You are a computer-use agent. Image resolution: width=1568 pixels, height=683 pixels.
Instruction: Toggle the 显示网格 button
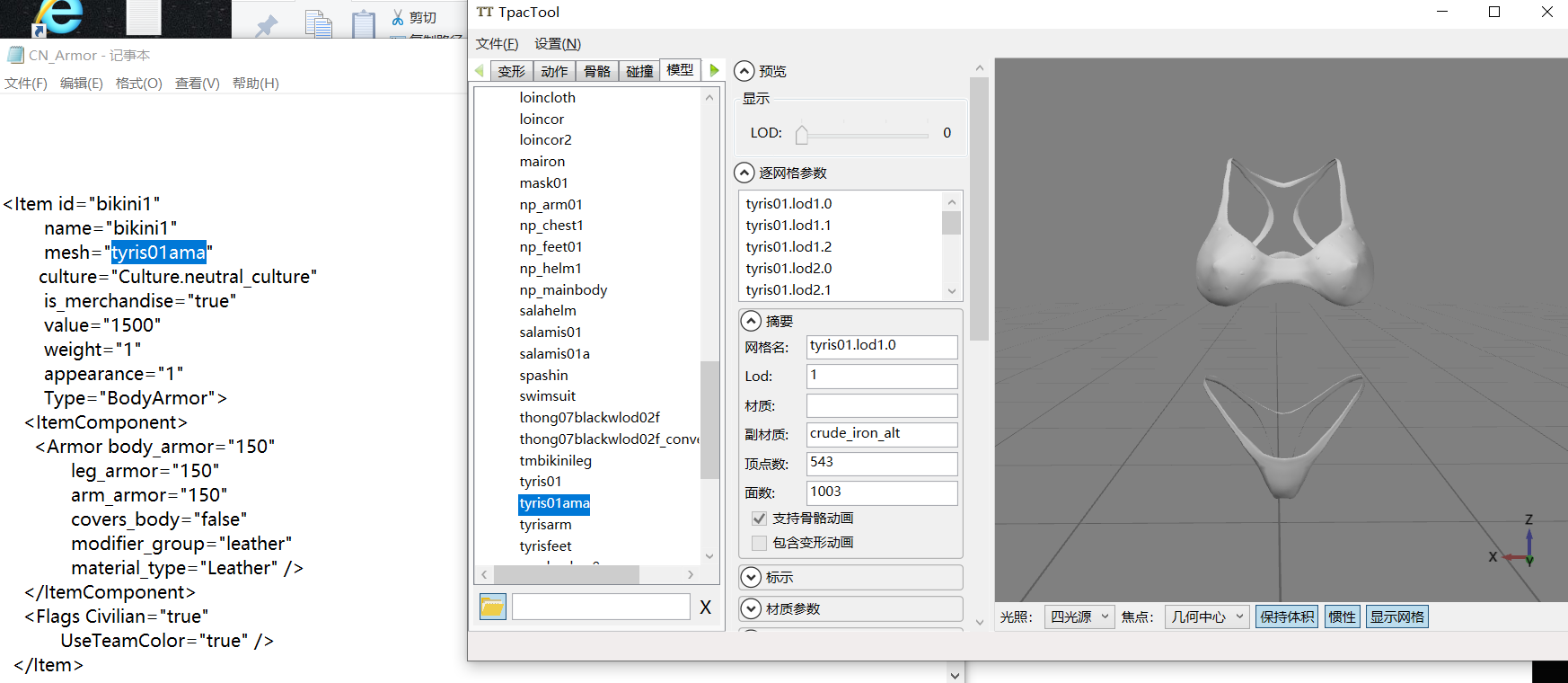(x=1397, y=616)
